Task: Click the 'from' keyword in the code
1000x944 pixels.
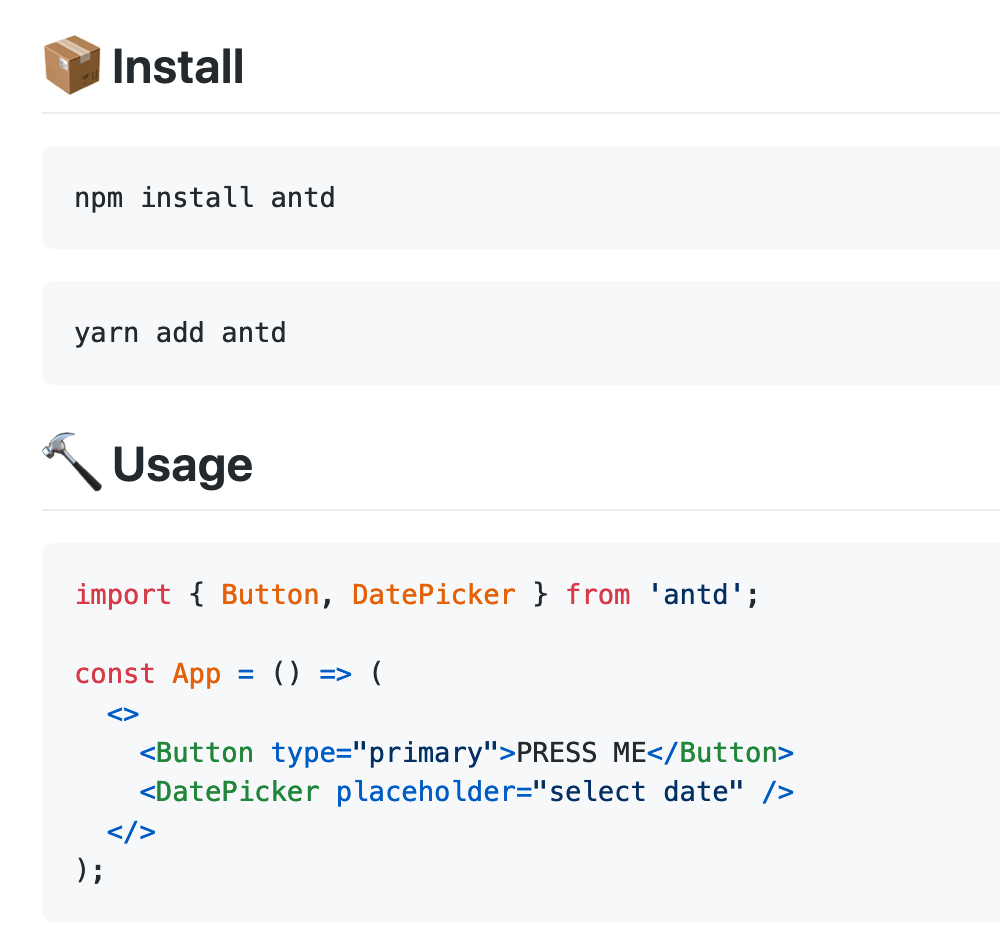Action: pos(598,594)
